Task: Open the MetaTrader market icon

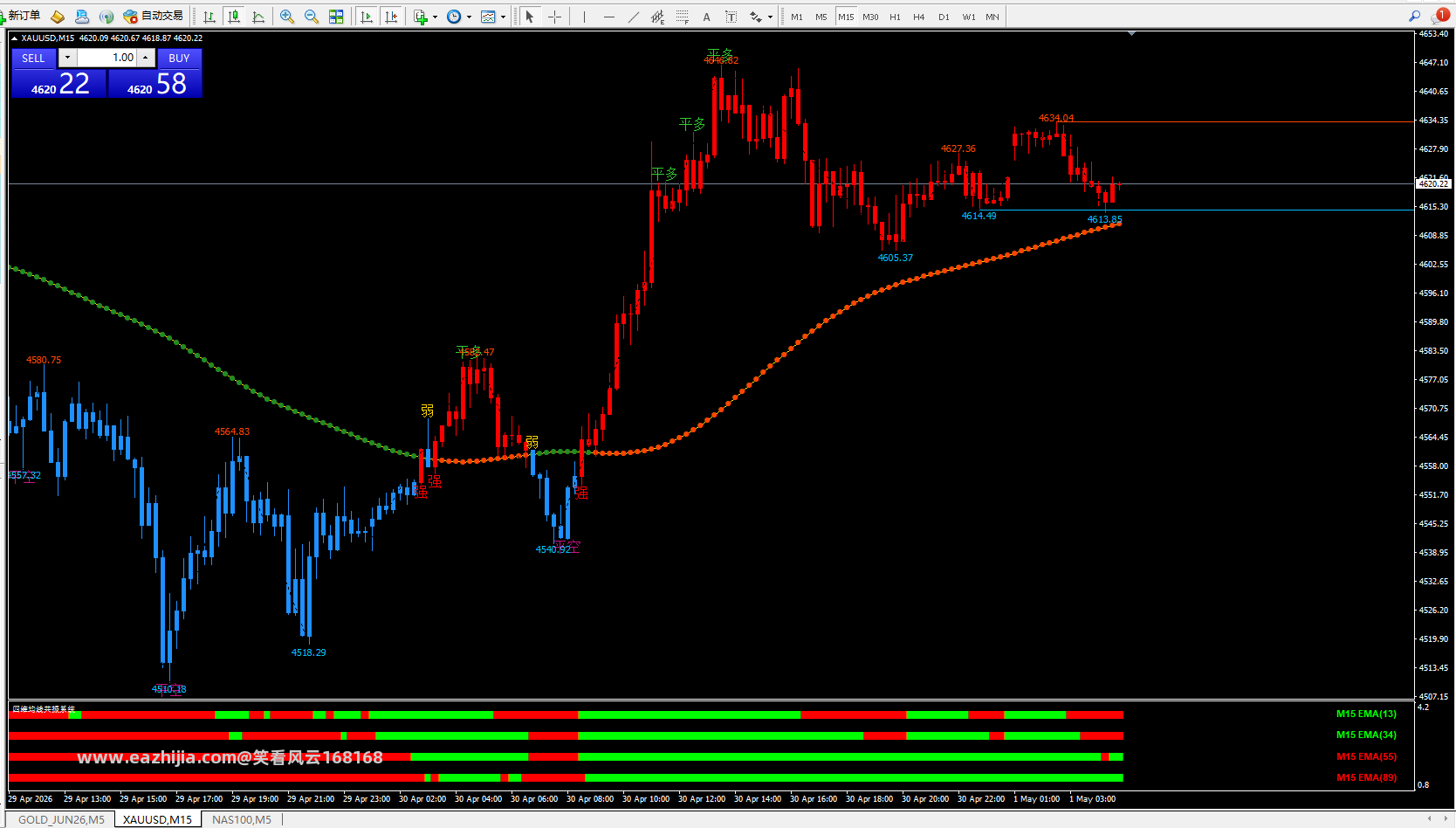Action: (58, 17)
